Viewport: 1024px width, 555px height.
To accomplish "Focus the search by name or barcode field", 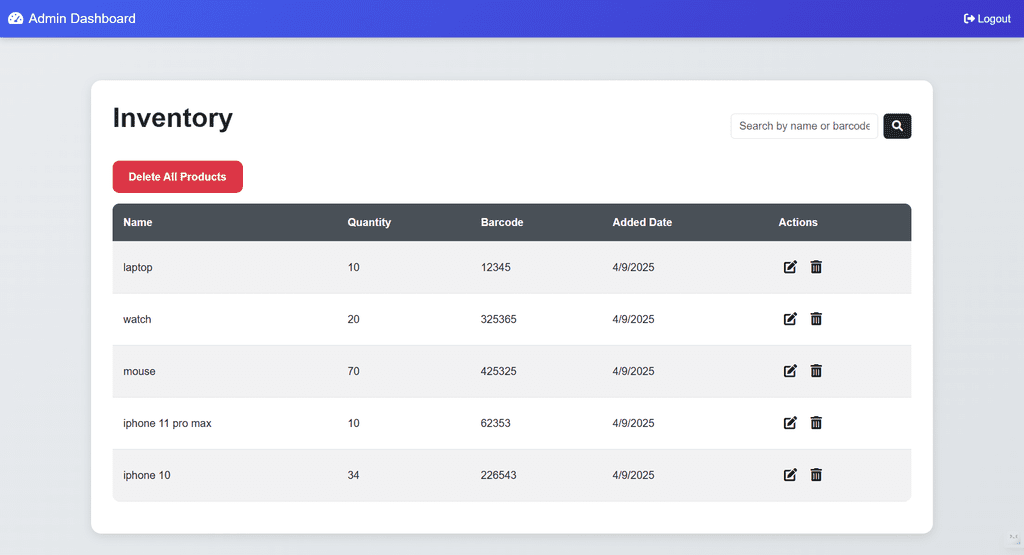I will click(x=804, y=126).
